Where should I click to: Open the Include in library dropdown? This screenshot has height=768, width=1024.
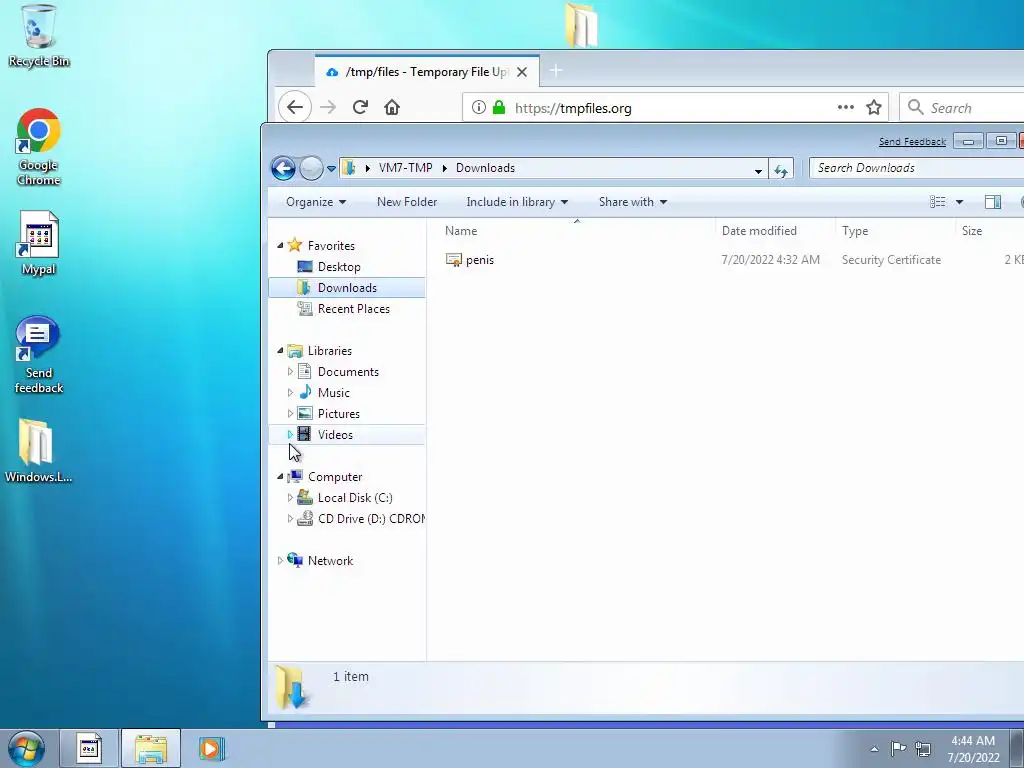pos(517,202)
